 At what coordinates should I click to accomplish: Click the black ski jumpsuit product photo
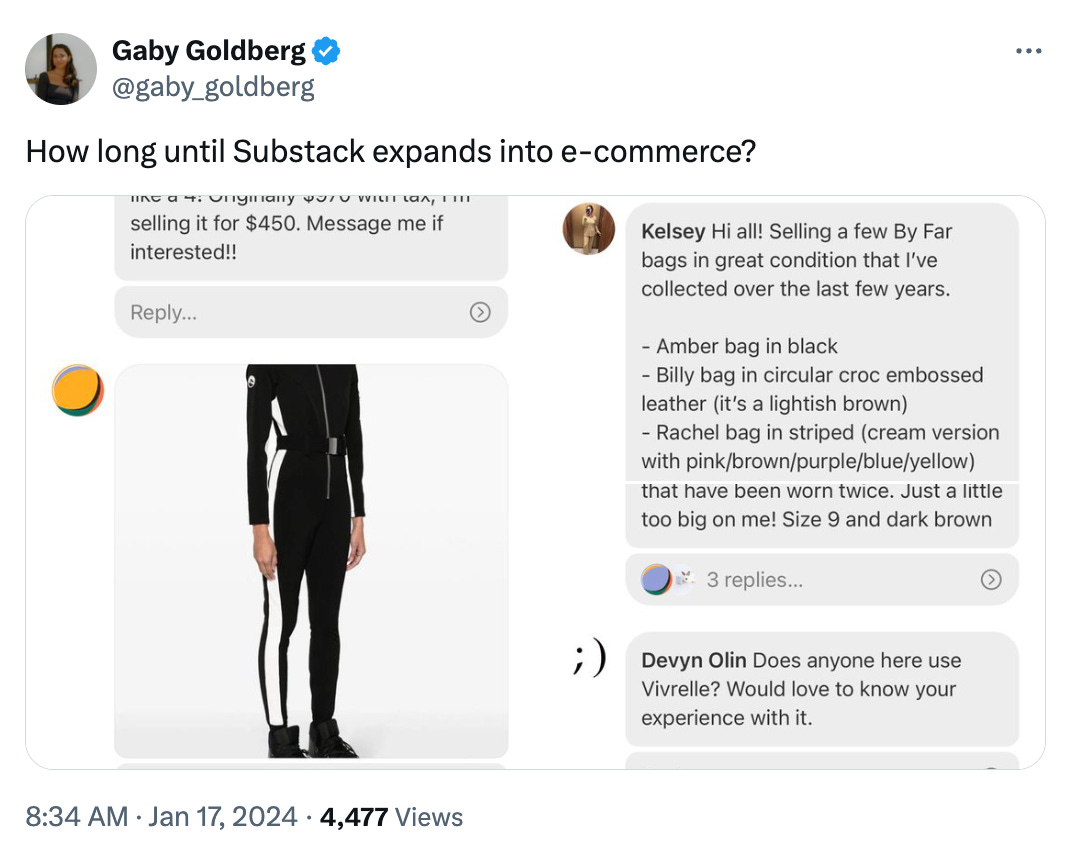click(313, 560)
